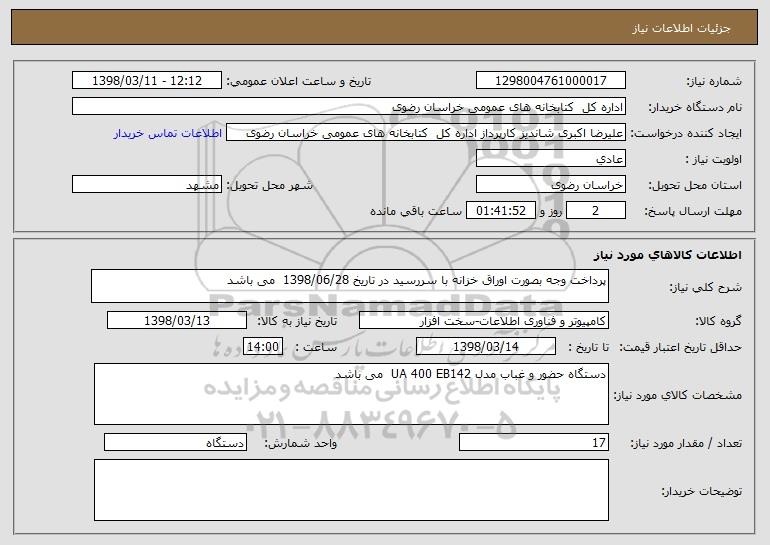Click the تعداد / مقدار مورد نیاز label

[x=686, y=443]
